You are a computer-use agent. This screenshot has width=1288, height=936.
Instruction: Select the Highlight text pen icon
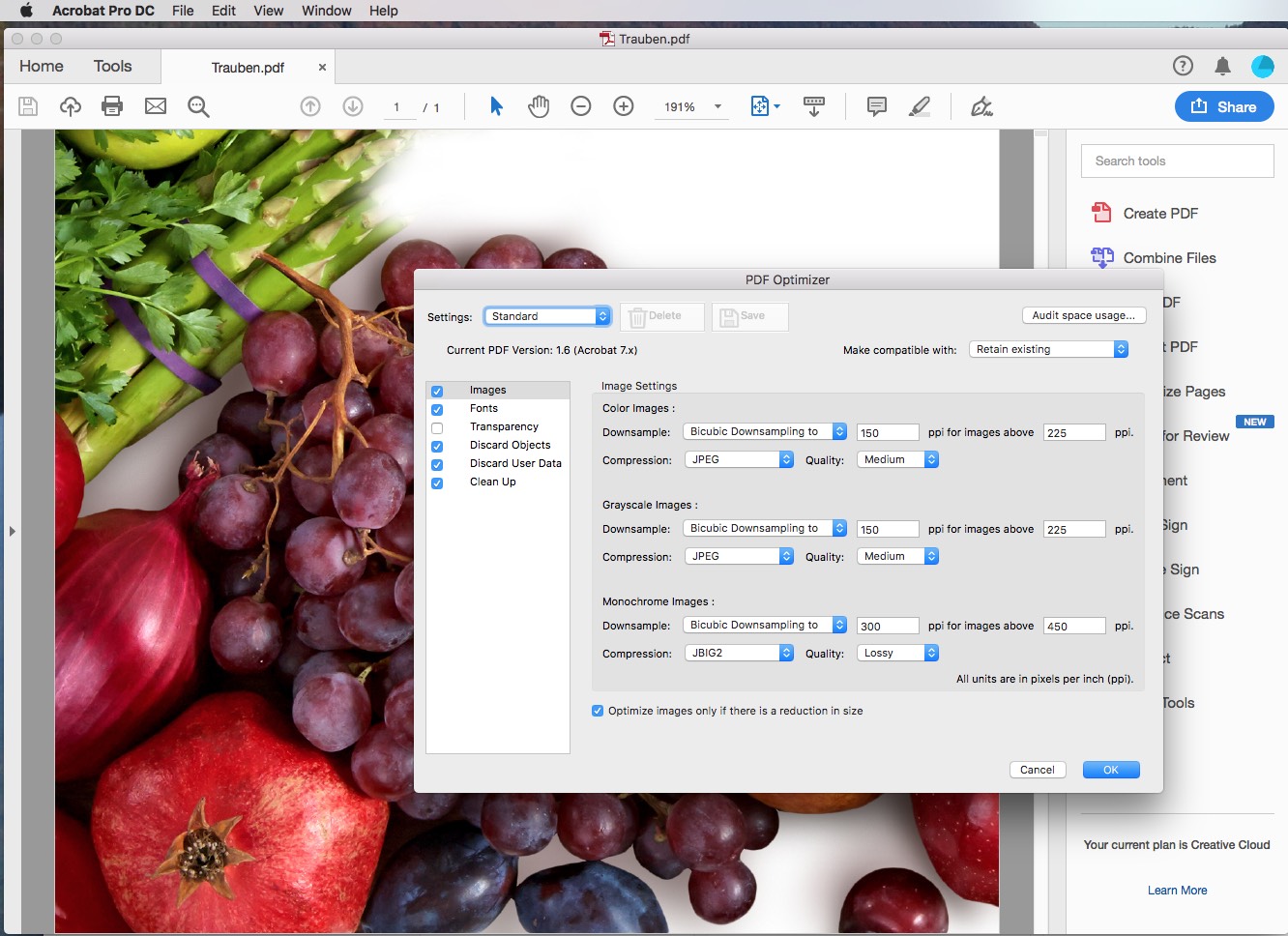(x=920, y=106)
